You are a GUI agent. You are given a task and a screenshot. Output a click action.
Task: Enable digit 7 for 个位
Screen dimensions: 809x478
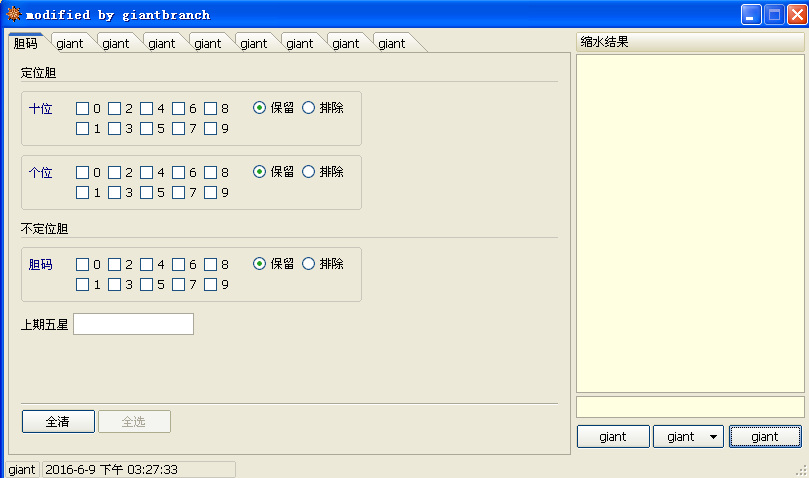(x=179, y=193)
